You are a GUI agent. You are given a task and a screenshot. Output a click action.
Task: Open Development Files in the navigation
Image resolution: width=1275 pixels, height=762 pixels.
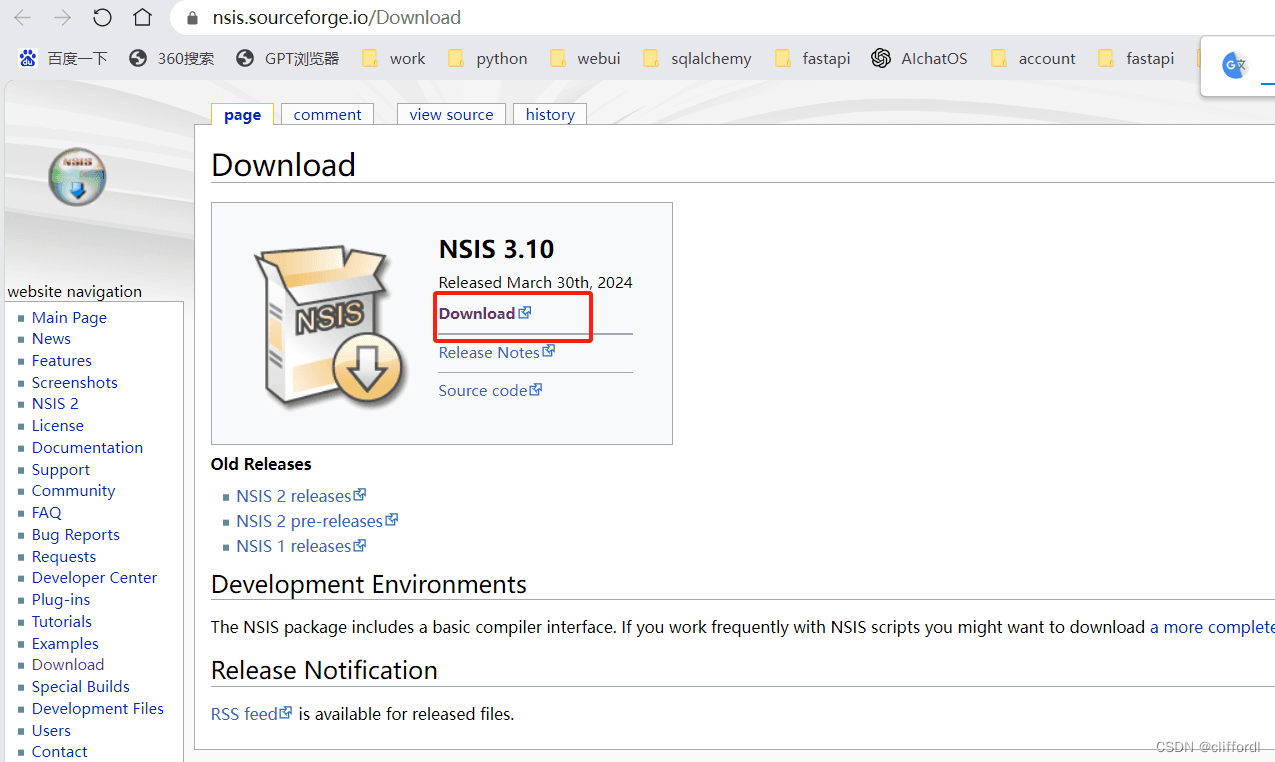click(98, 709)
